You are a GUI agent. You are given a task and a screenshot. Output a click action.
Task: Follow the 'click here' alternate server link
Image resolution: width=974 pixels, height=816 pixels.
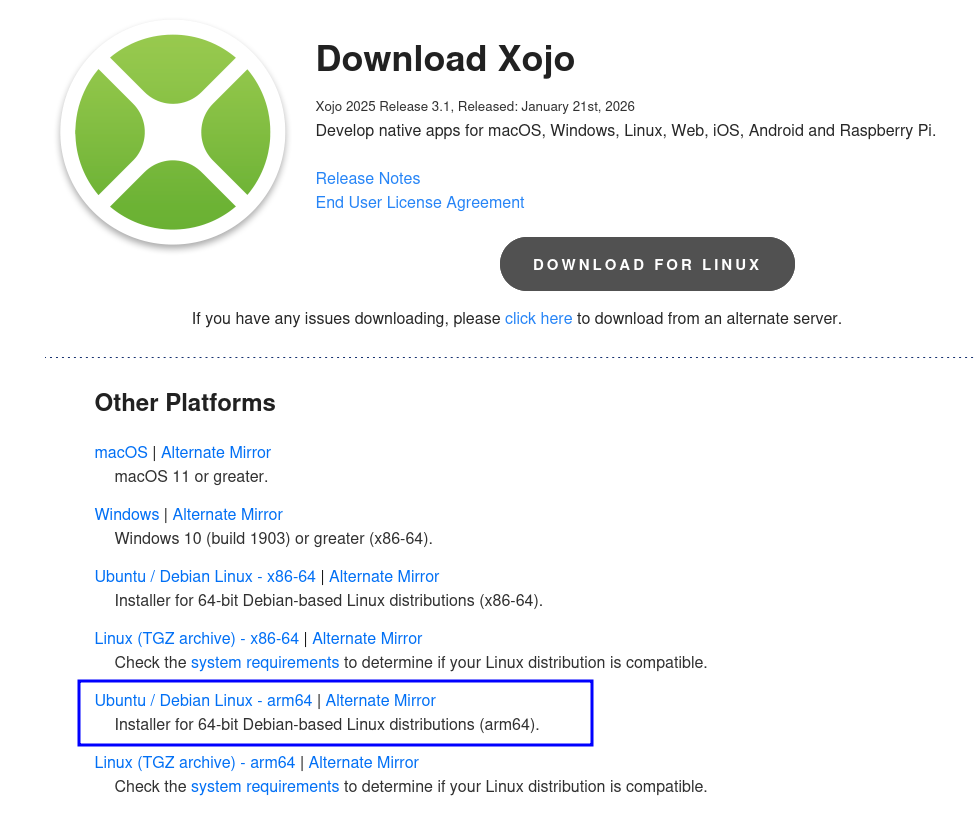click(x=538, y=318)
